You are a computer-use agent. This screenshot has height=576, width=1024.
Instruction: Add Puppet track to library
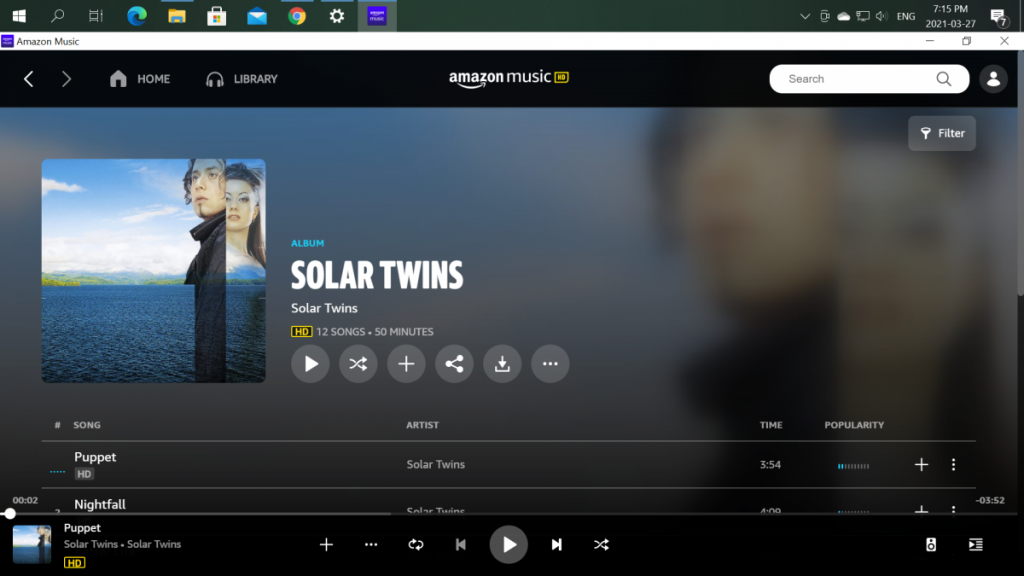point(921,464)
